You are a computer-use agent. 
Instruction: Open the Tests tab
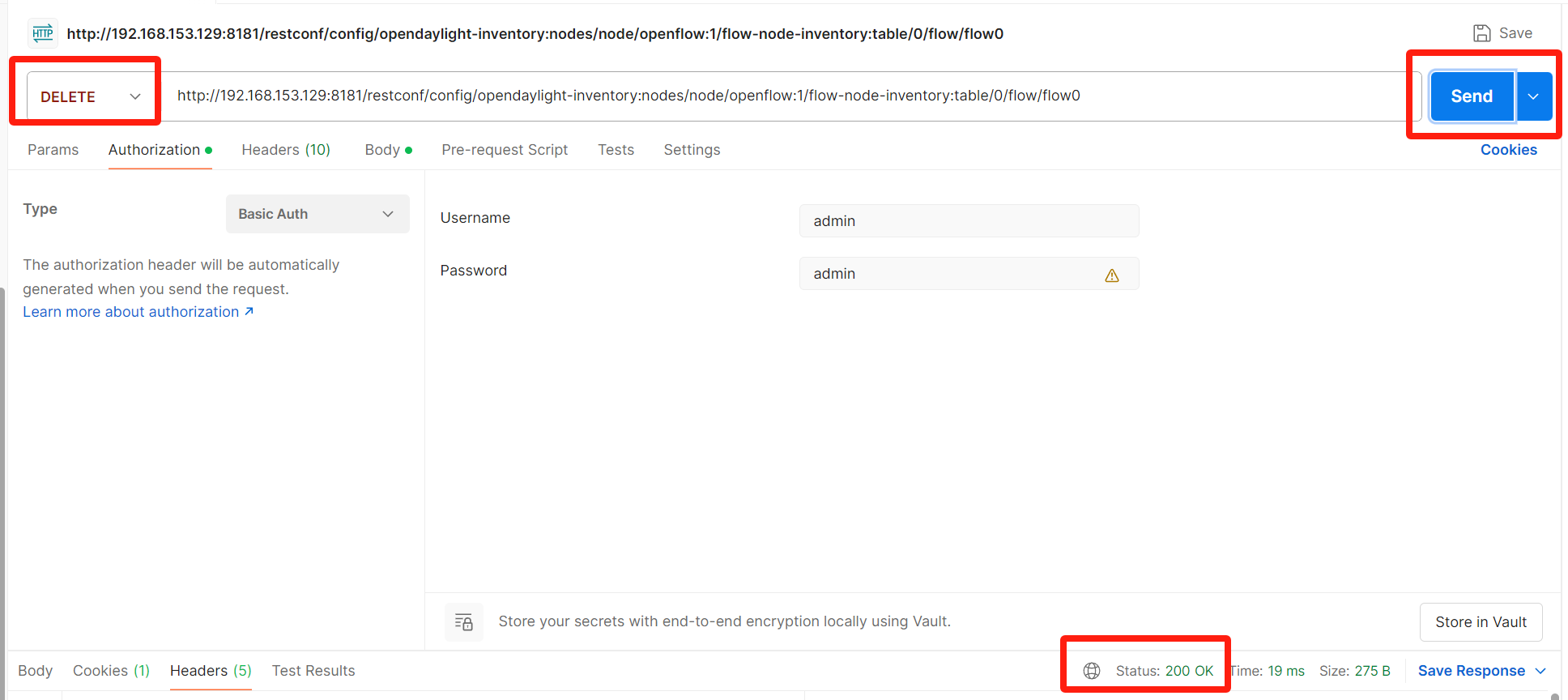point(616,150)
